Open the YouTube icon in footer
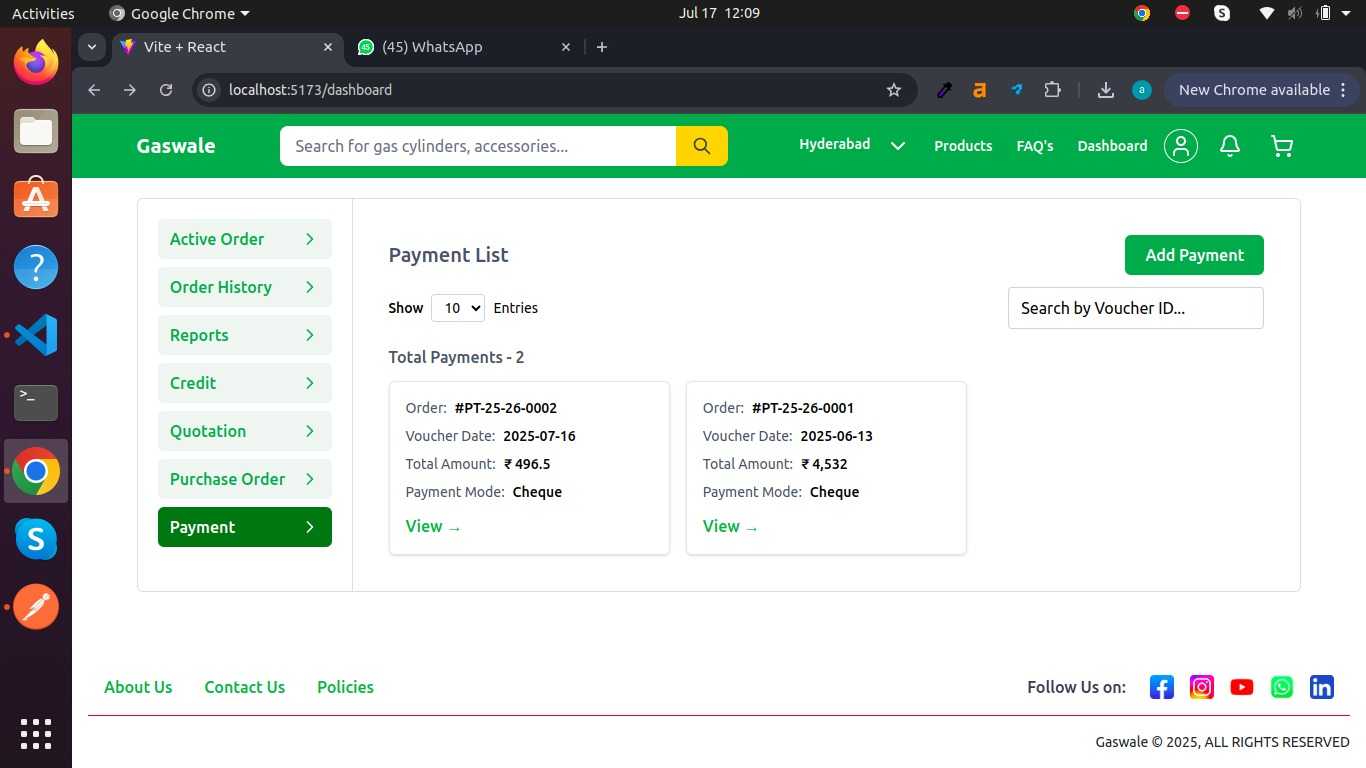This screenshot has height=768, width=1366. (1241, 687)
